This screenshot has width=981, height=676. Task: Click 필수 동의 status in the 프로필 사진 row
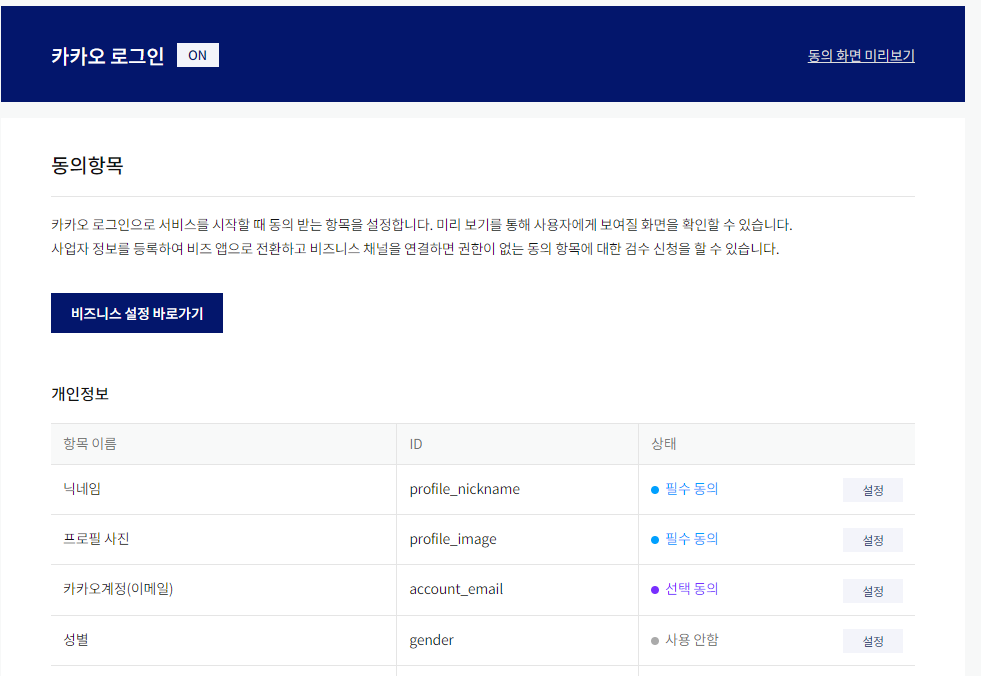pyautogui.click(x=691, y=539)
